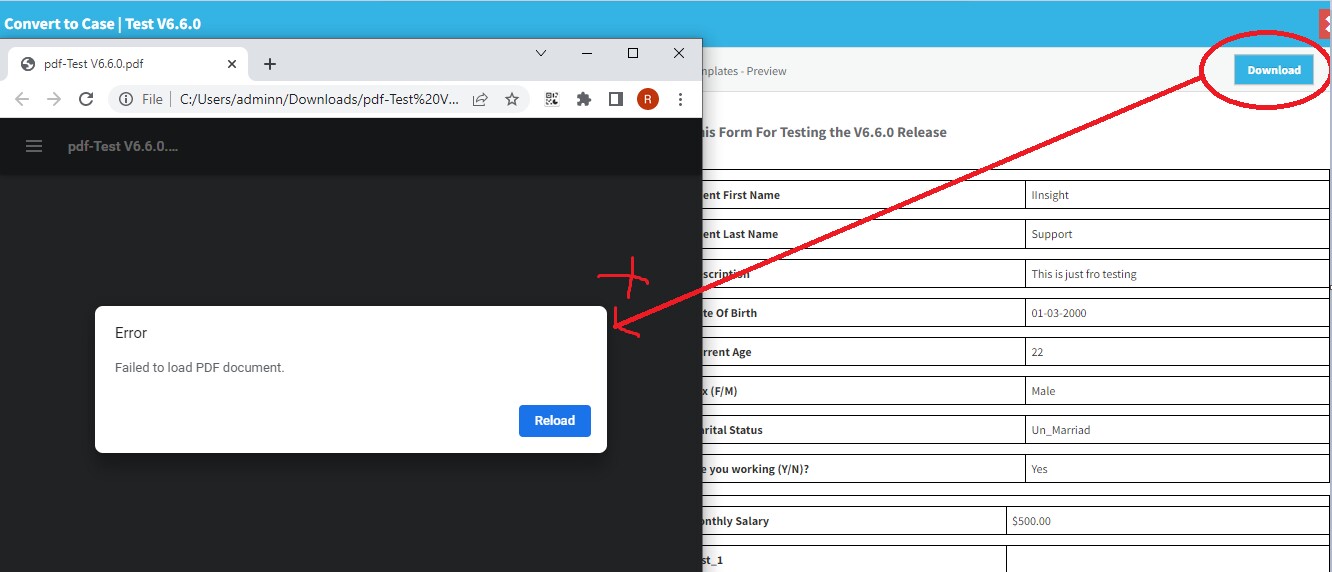
Task: Click the Monthly Salary value $500.00
Action: pos(1032,521)
